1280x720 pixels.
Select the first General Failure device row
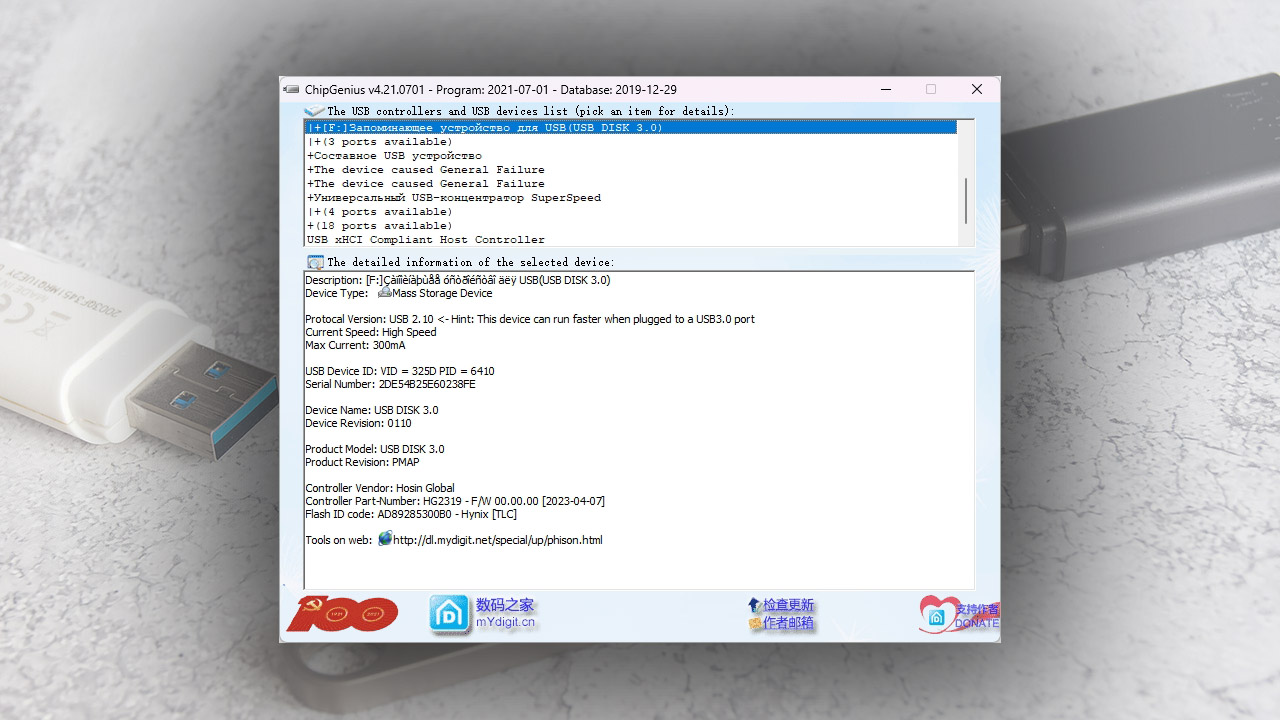click(631, 169)
